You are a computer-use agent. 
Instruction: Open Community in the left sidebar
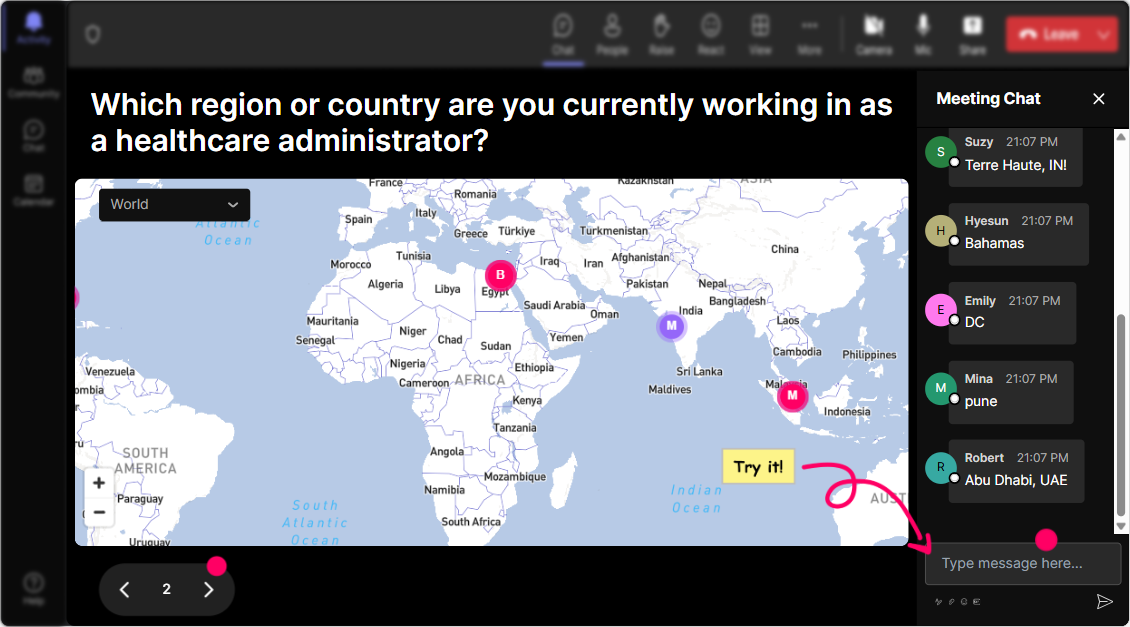[x=33, y=83]
